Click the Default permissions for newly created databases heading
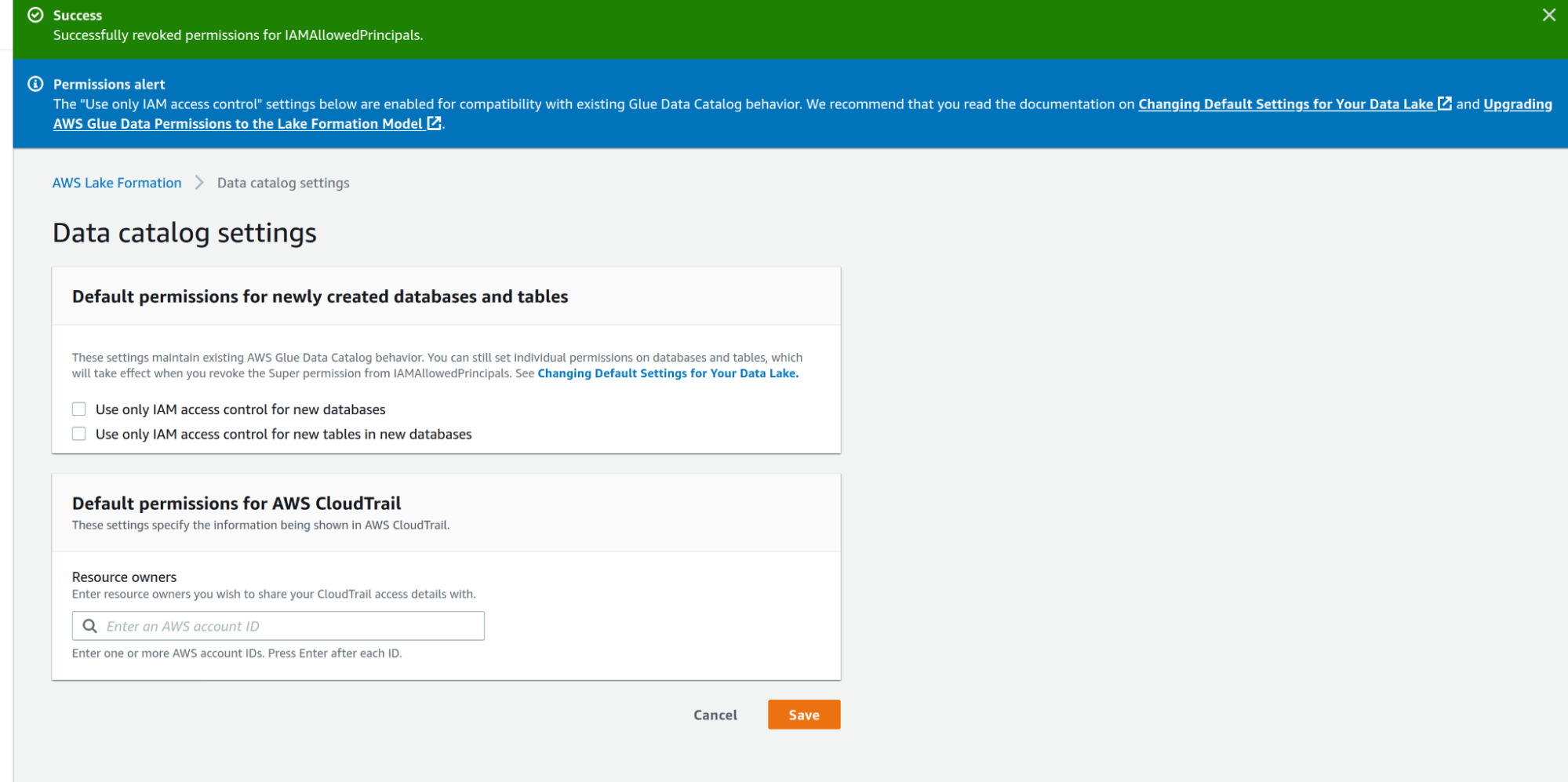 tap(320, 296)
